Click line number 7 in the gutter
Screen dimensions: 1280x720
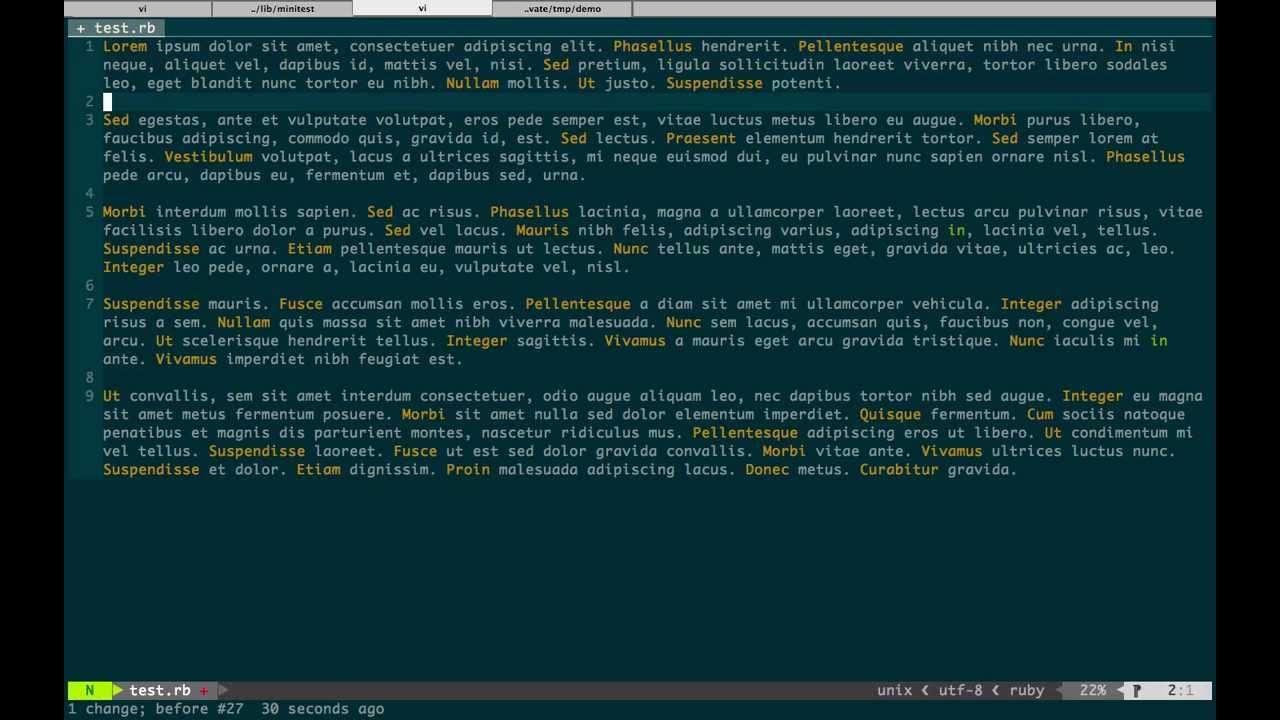click(x=90, y=304)
